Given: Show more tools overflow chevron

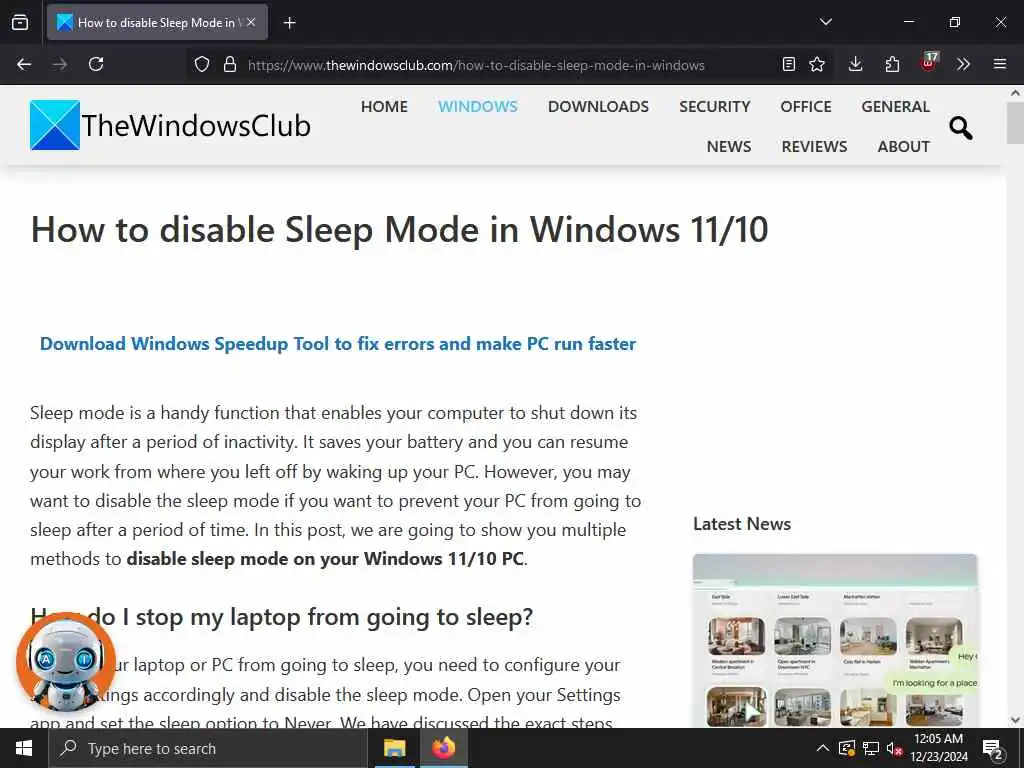Looking at the screenshot, I should click(963, 64).
